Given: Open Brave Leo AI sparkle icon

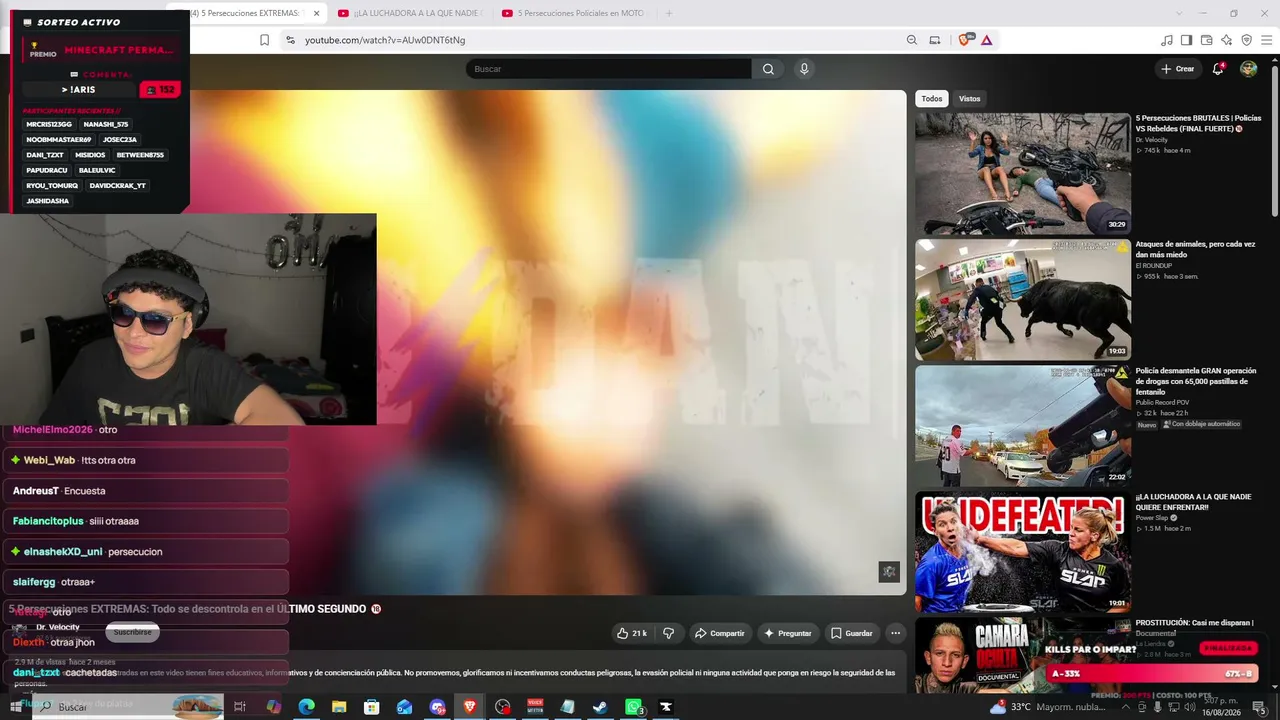Looking at the screenshot, I should click(x=1227, y=40).
